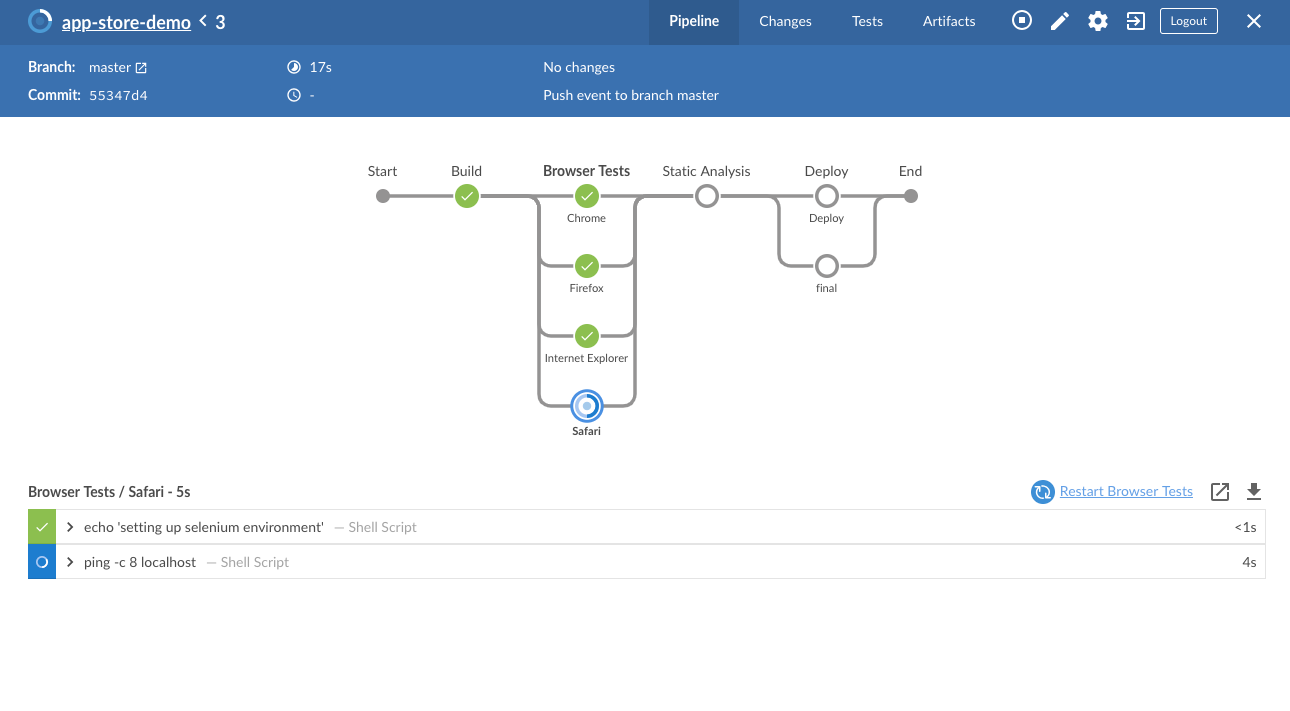
Task: Switch to the Changes tab
Action: click(784, 21)
